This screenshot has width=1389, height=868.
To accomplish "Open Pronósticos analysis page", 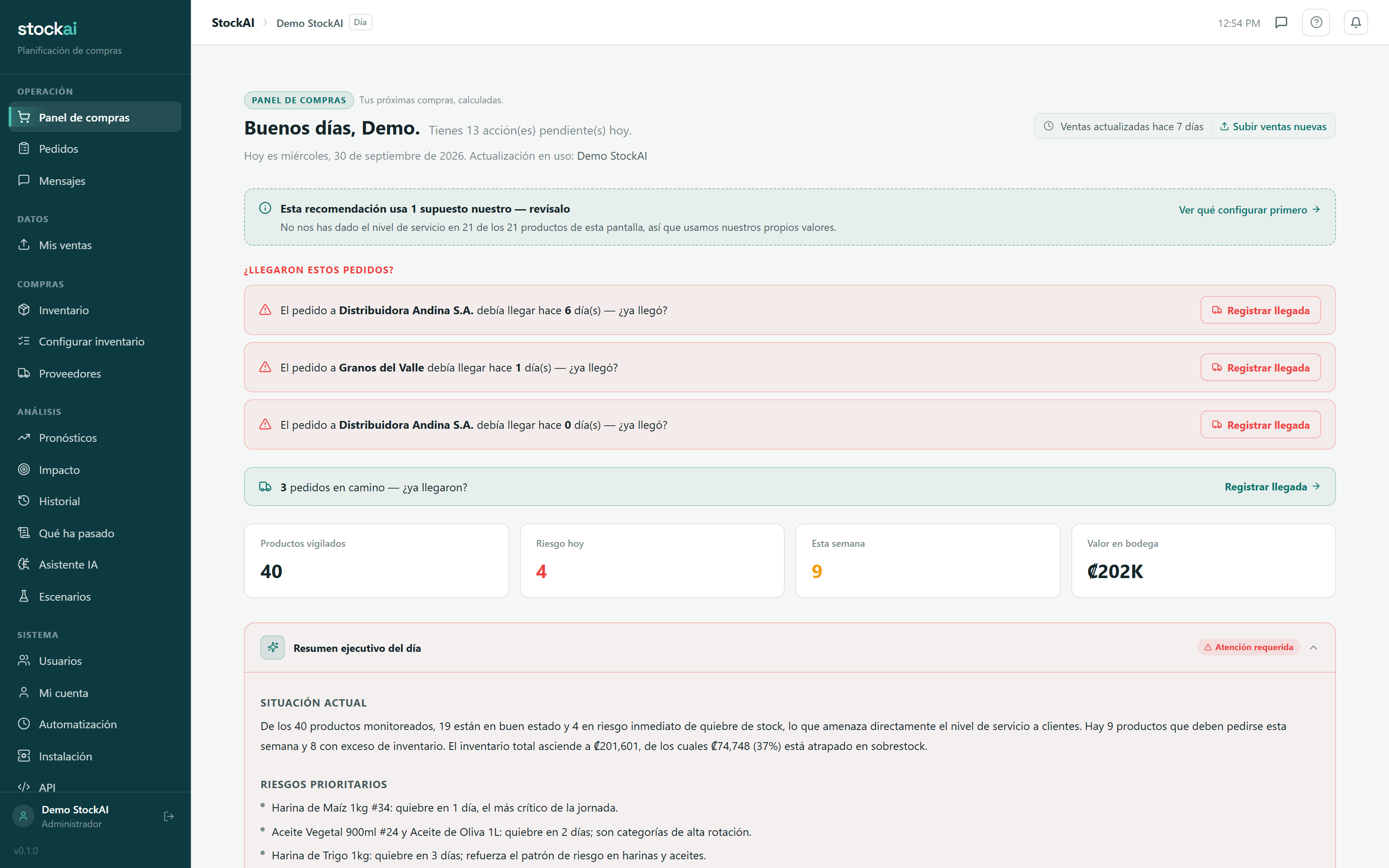I will [x=95, y=438].
